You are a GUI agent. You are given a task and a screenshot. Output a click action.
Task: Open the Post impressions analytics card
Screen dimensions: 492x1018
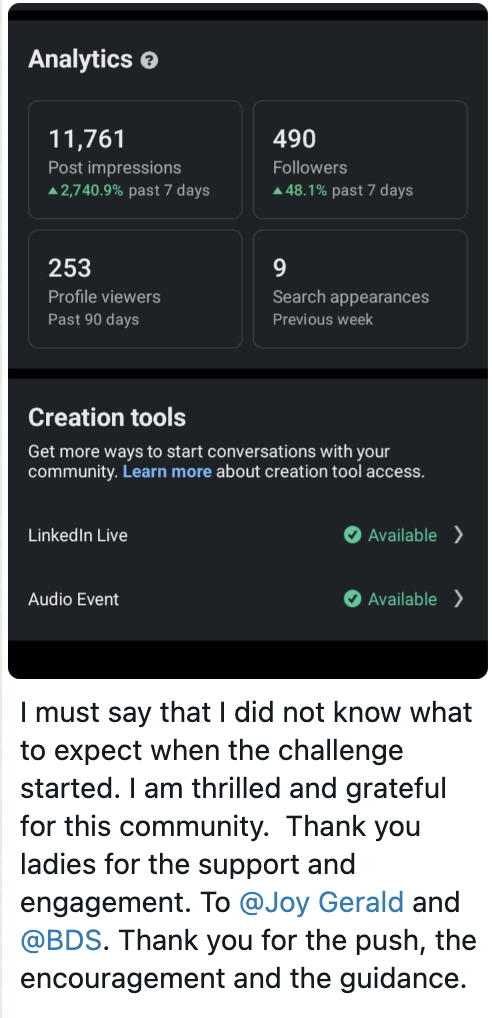(x=135, y=160)
